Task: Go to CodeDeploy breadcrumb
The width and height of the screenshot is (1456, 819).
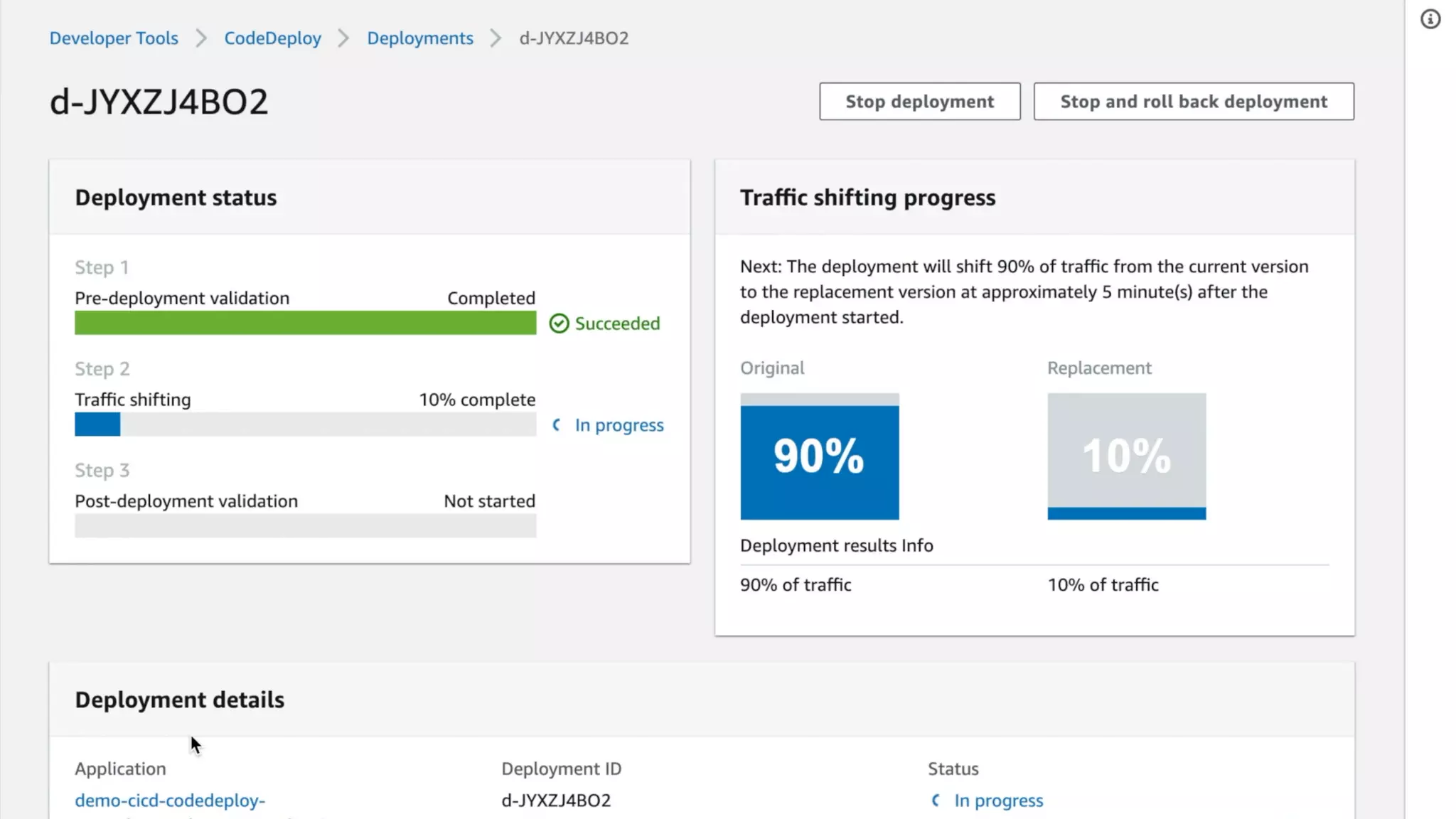Action: point(272,38)
